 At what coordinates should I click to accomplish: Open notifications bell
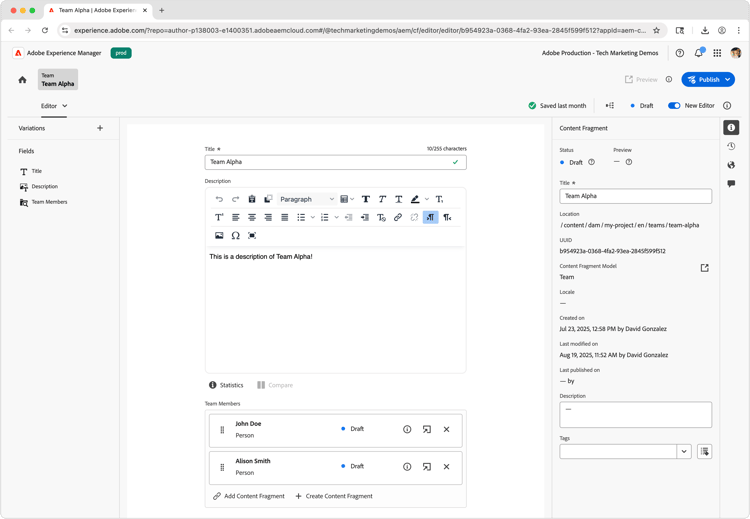pyautogui.click(x=699, y=53)
